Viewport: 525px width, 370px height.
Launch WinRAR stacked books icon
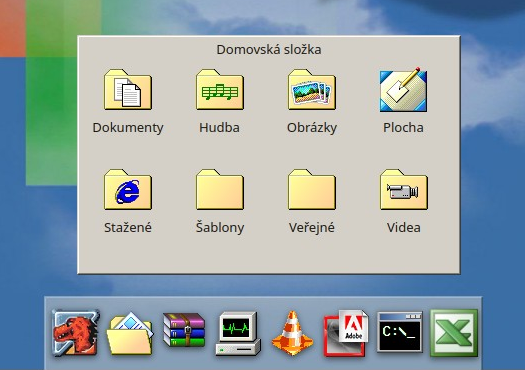click(x=184, y=330)
